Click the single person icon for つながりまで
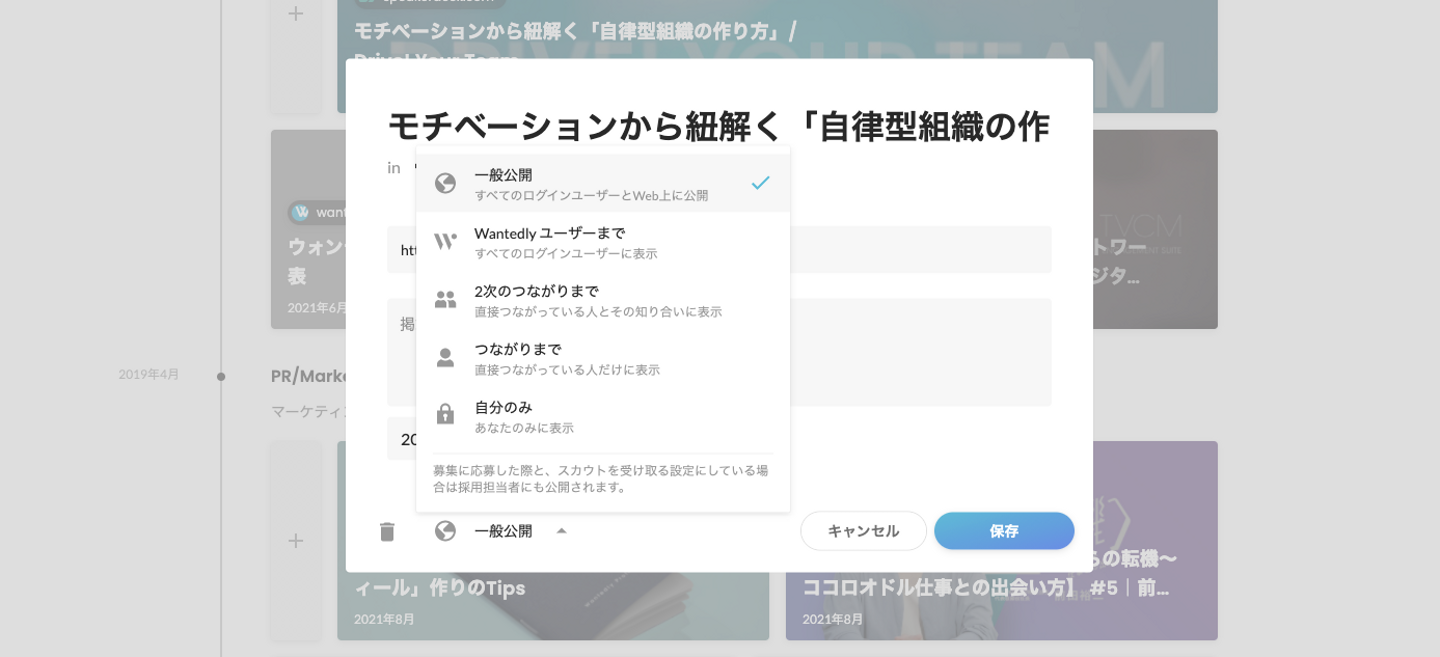Viewport: 1440px width, 657px height. point(445,357)
